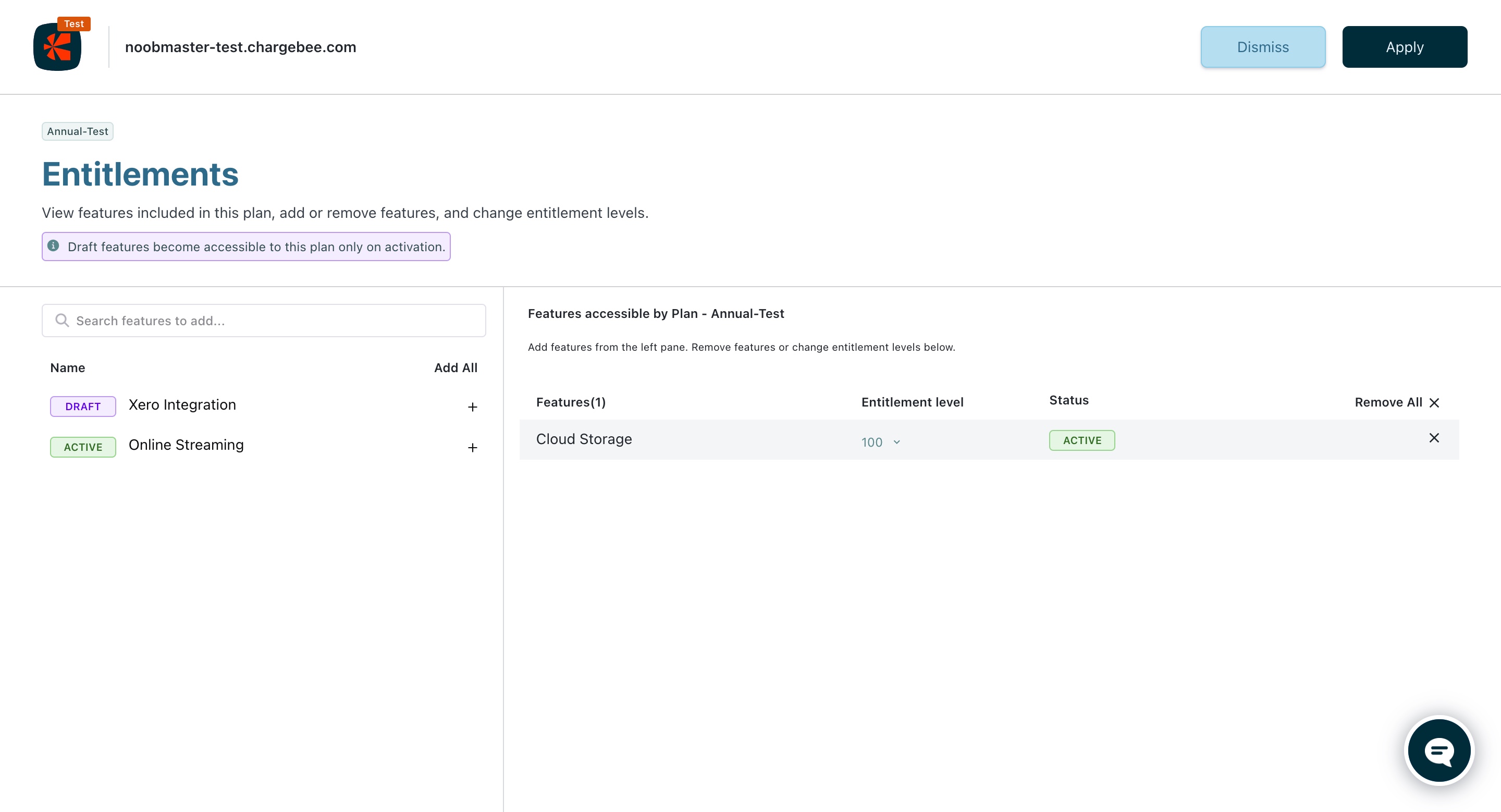This screenshot has height=812, width=1501.
Task: Click the X beside Remove All
Action: pos(1435,402)
